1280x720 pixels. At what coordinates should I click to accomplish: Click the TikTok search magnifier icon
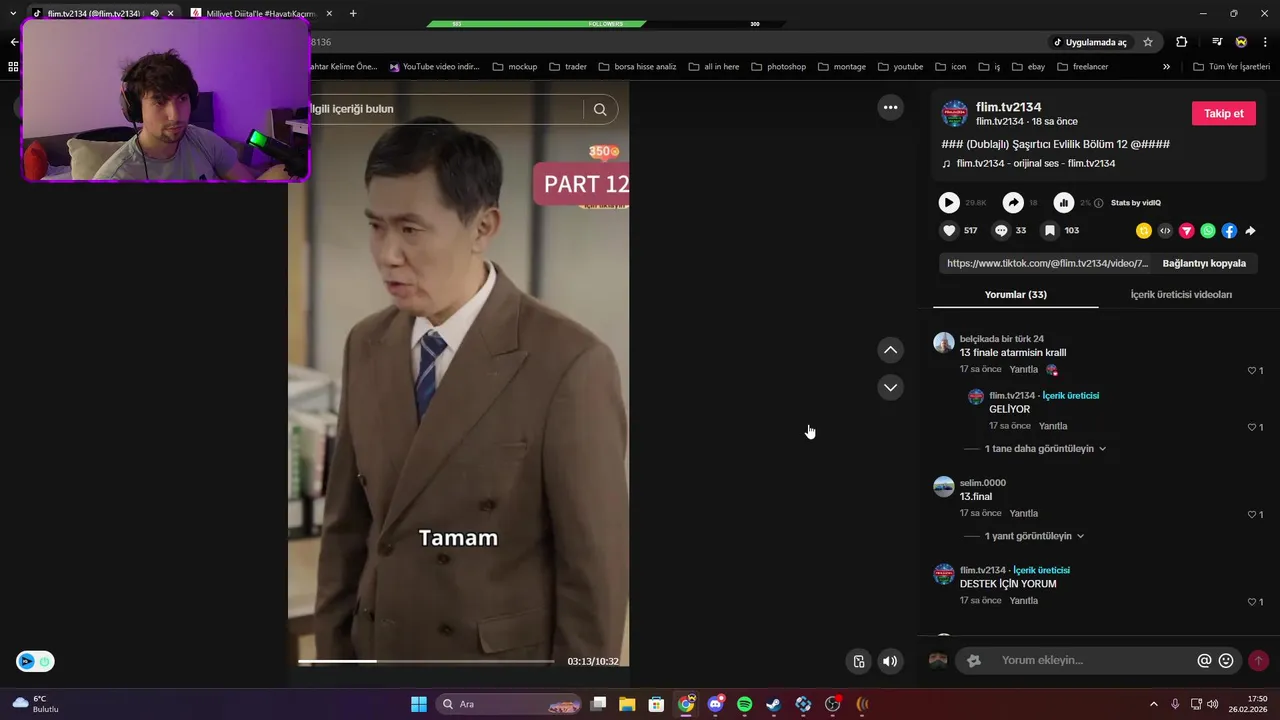(600, 109)
